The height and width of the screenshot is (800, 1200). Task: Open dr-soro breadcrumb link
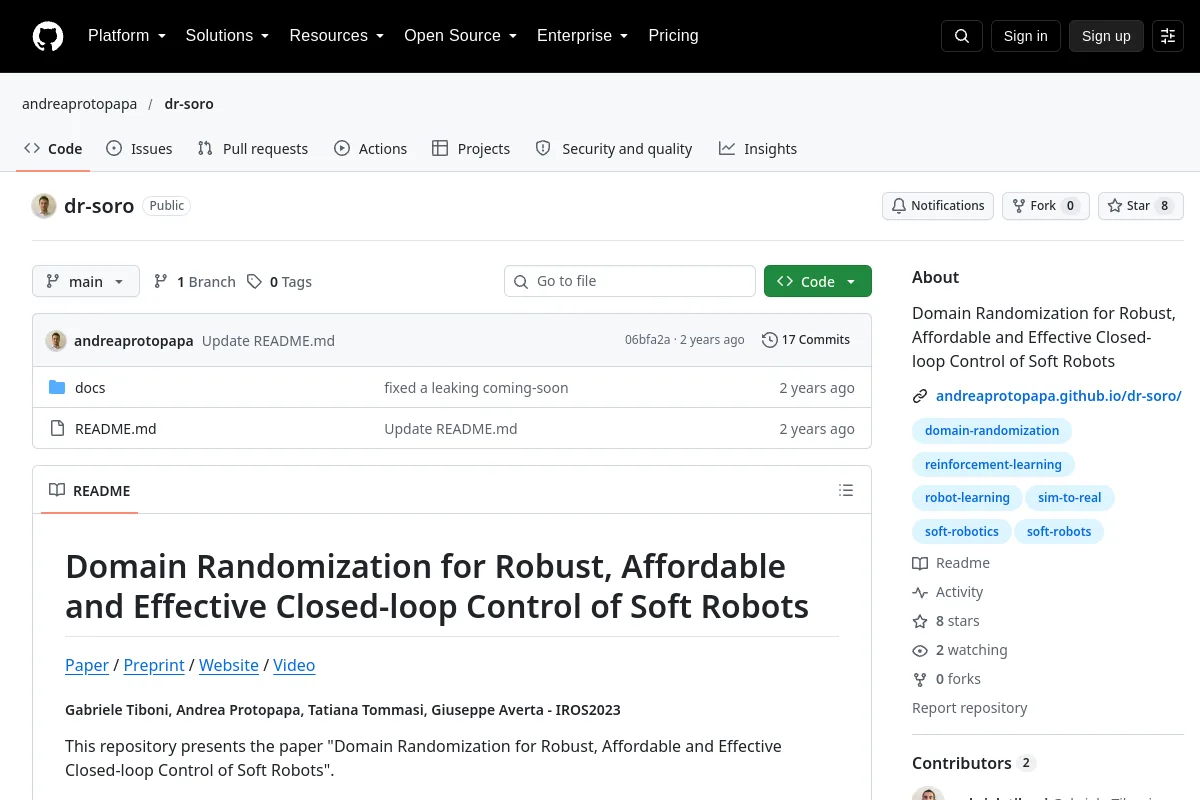pyautogui.click(x=189, y=104)
